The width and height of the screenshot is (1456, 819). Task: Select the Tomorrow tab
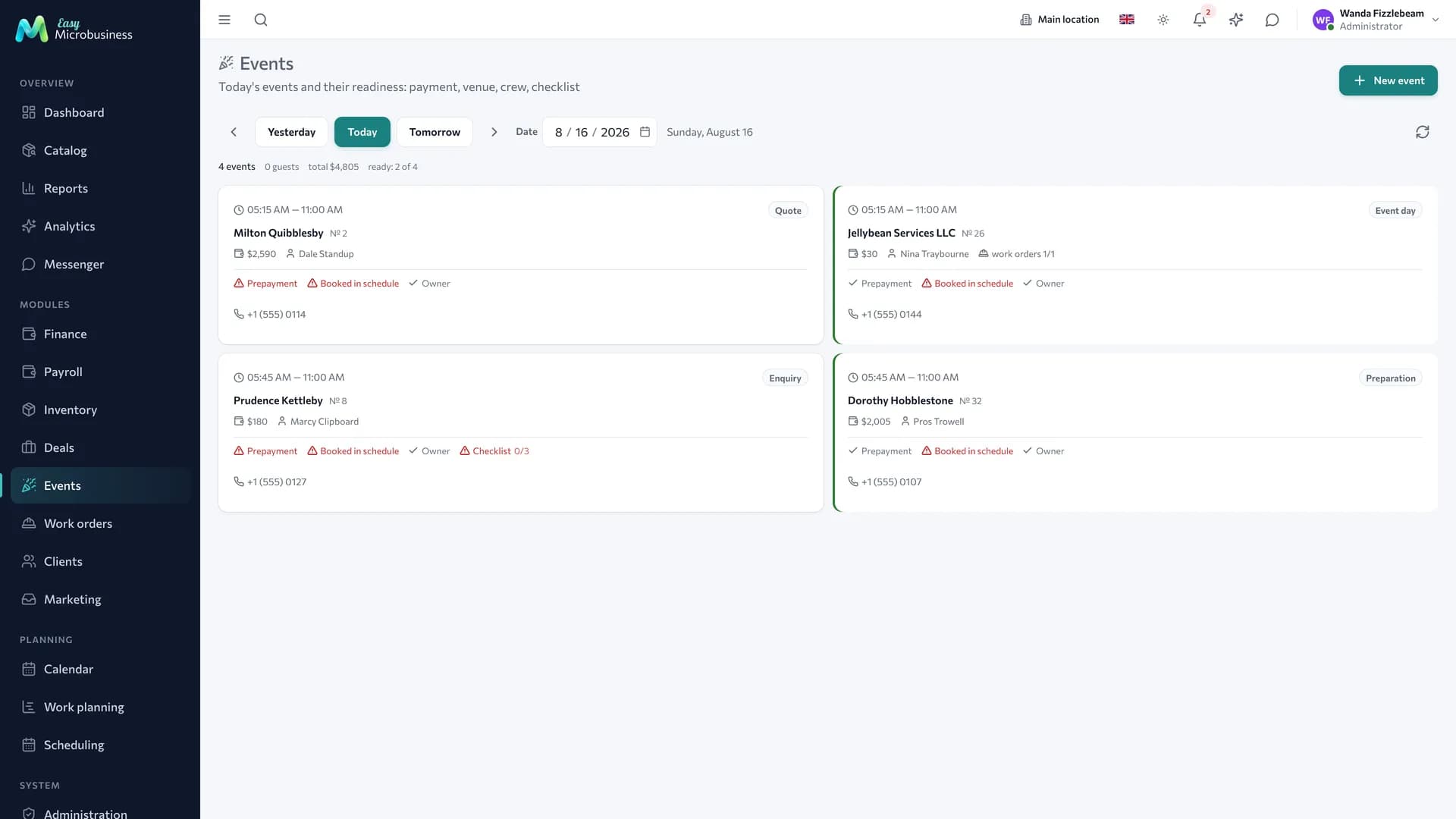coord(435,132)
